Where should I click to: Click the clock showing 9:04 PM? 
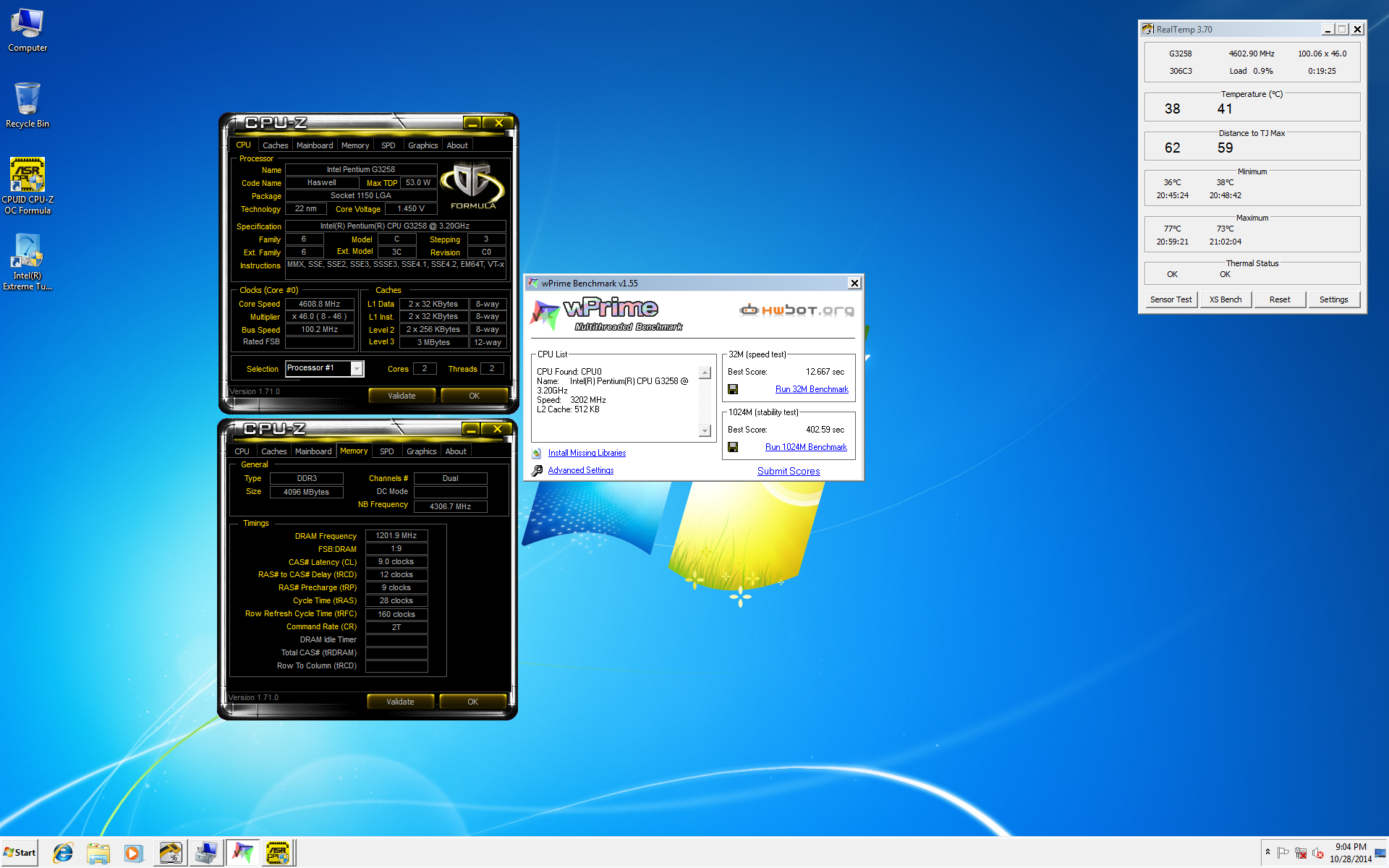tap(1351, 853)
